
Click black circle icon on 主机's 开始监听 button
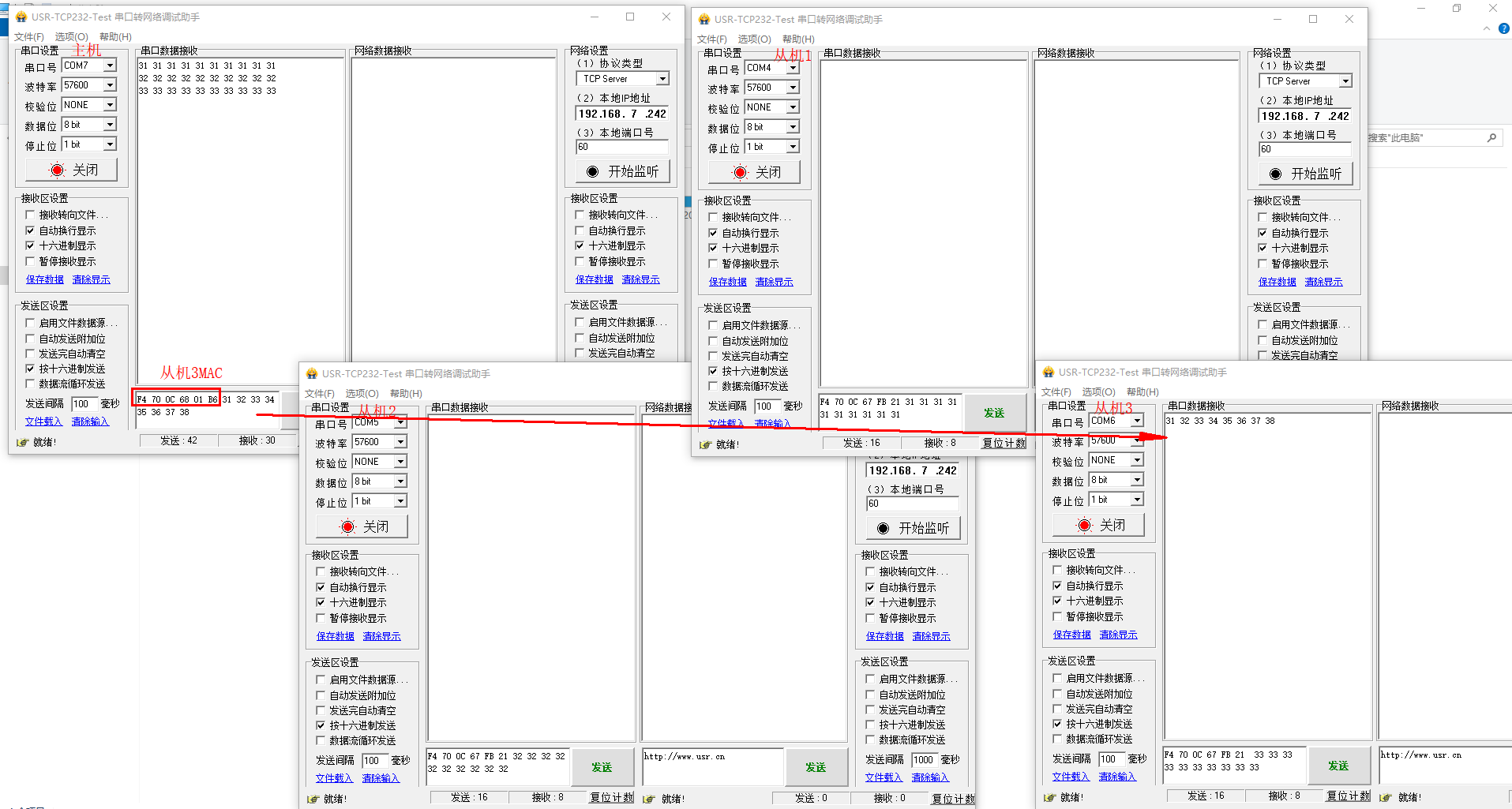[593, 171]
